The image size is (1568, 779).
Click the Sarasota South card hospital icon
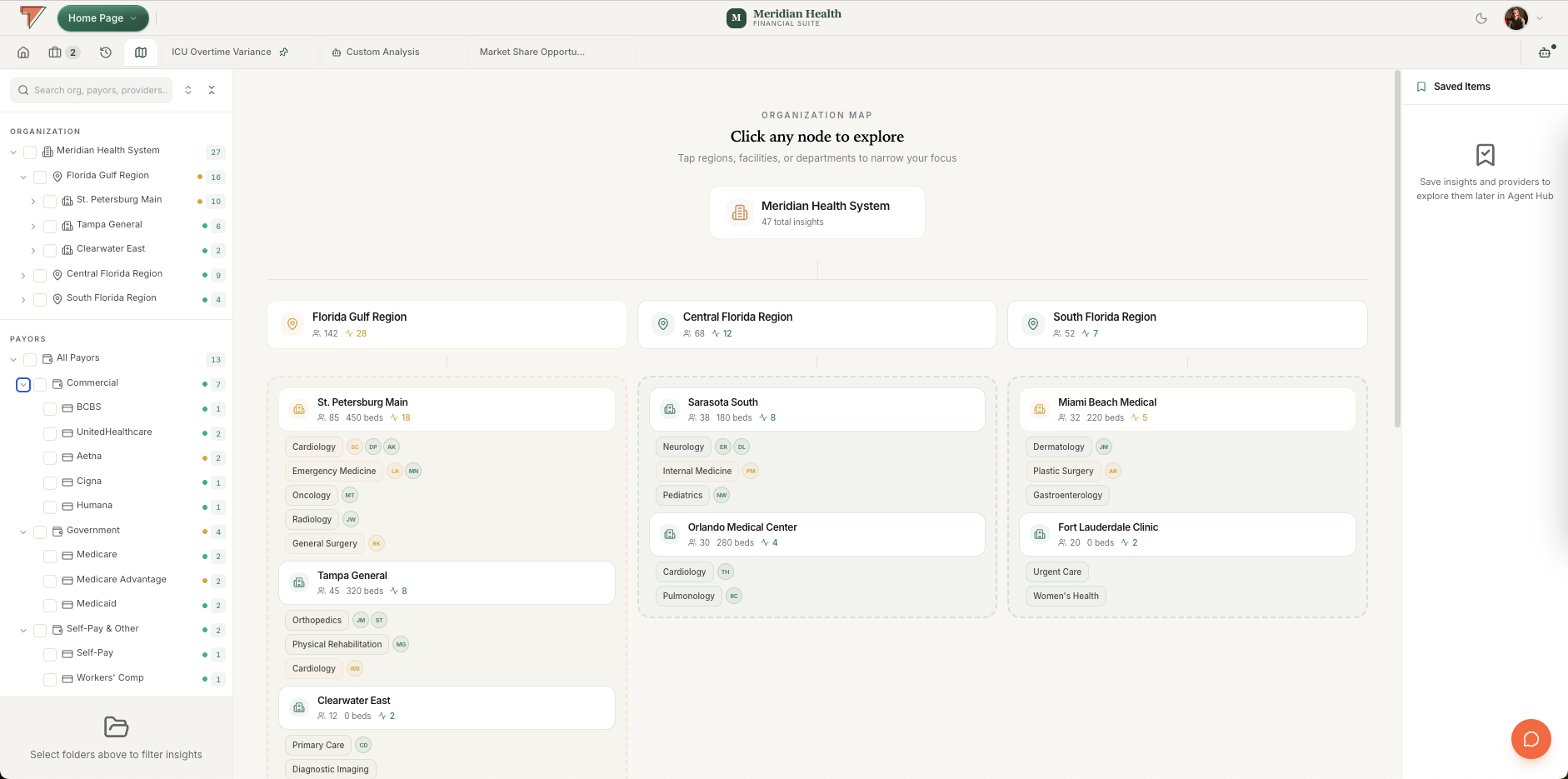(x=670, y=409)
